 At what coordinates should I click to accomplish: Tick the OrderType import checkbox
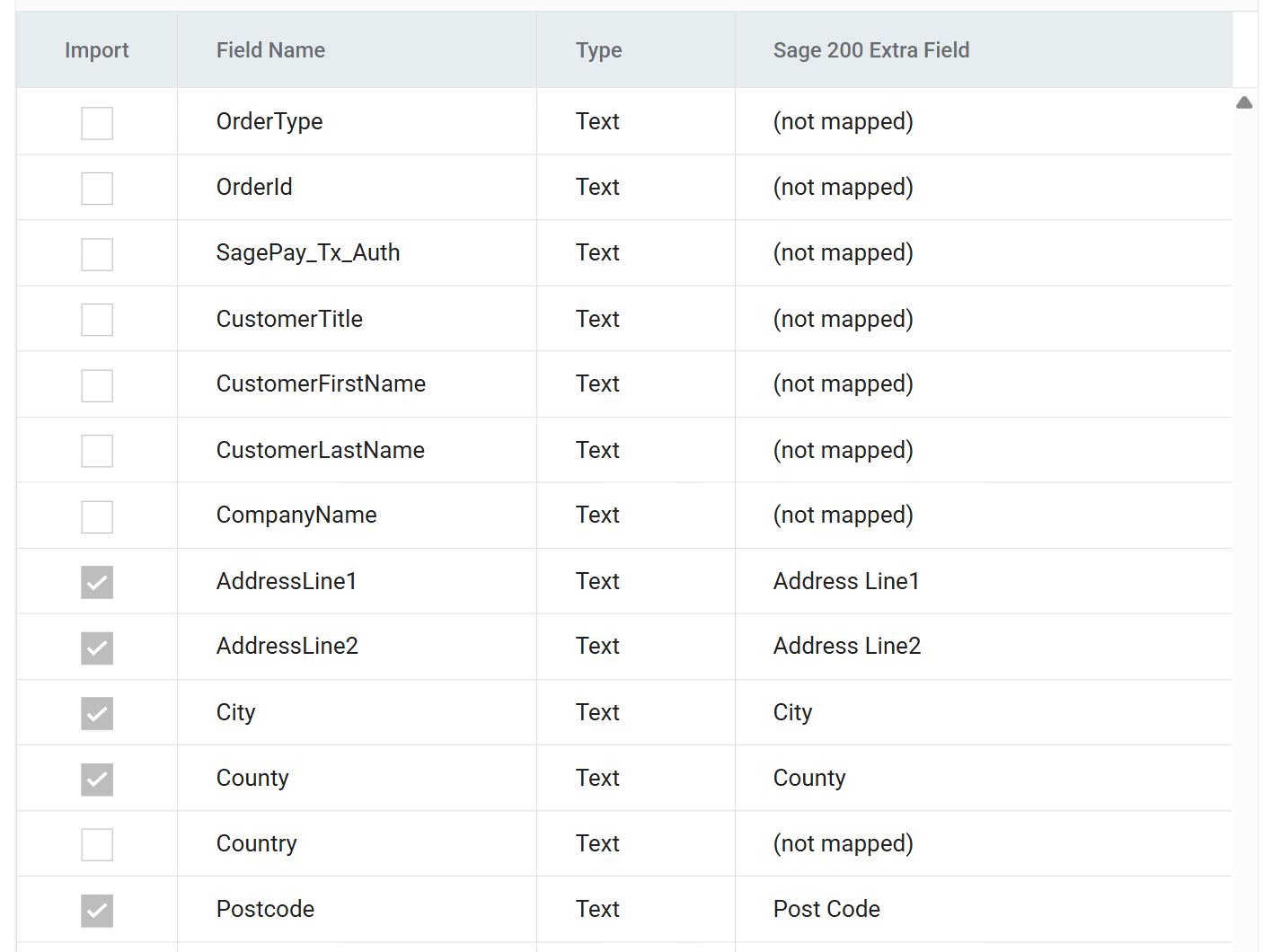pyautogui.click(x=97, y=123)
